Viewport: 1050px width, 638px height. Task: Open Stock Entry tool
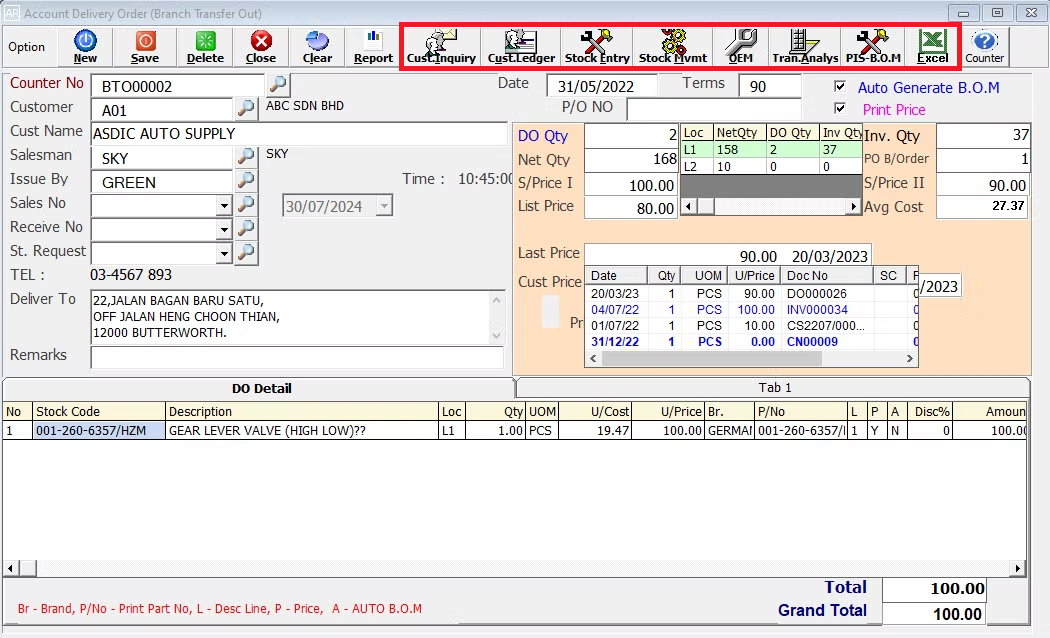click(597, 47)
